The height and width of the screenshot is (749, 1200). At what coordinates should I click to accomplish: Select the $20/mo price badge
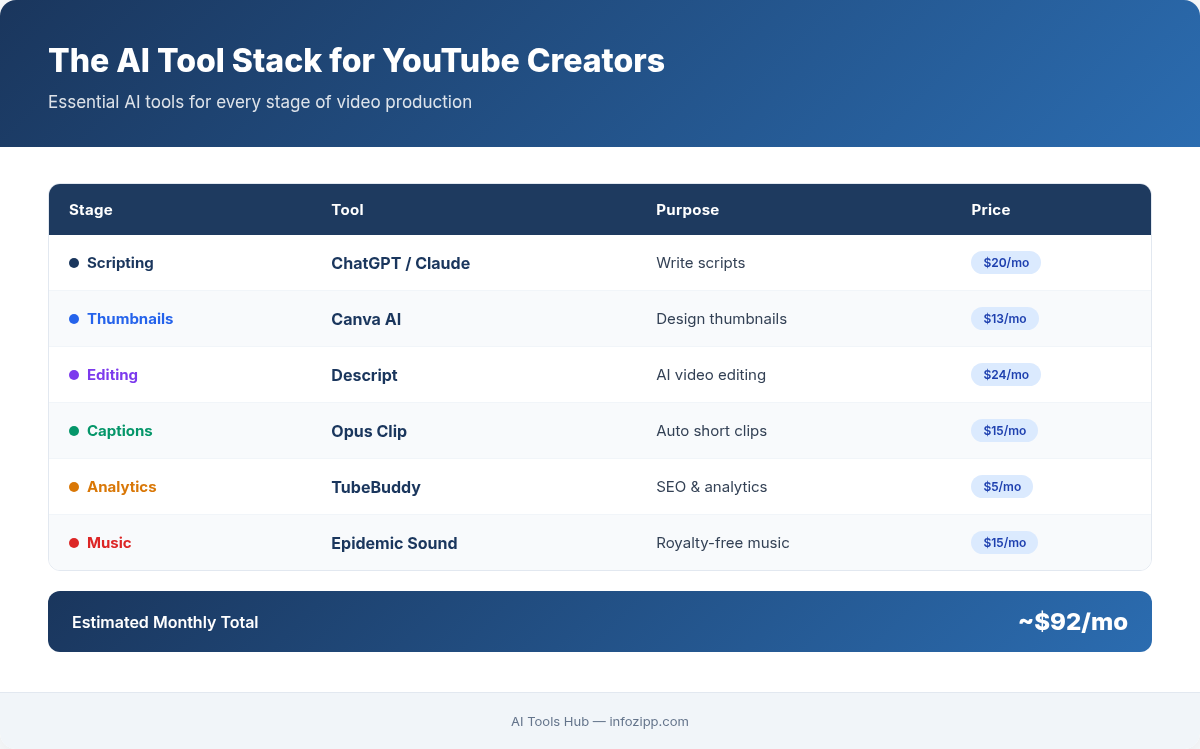point(1005,262)
